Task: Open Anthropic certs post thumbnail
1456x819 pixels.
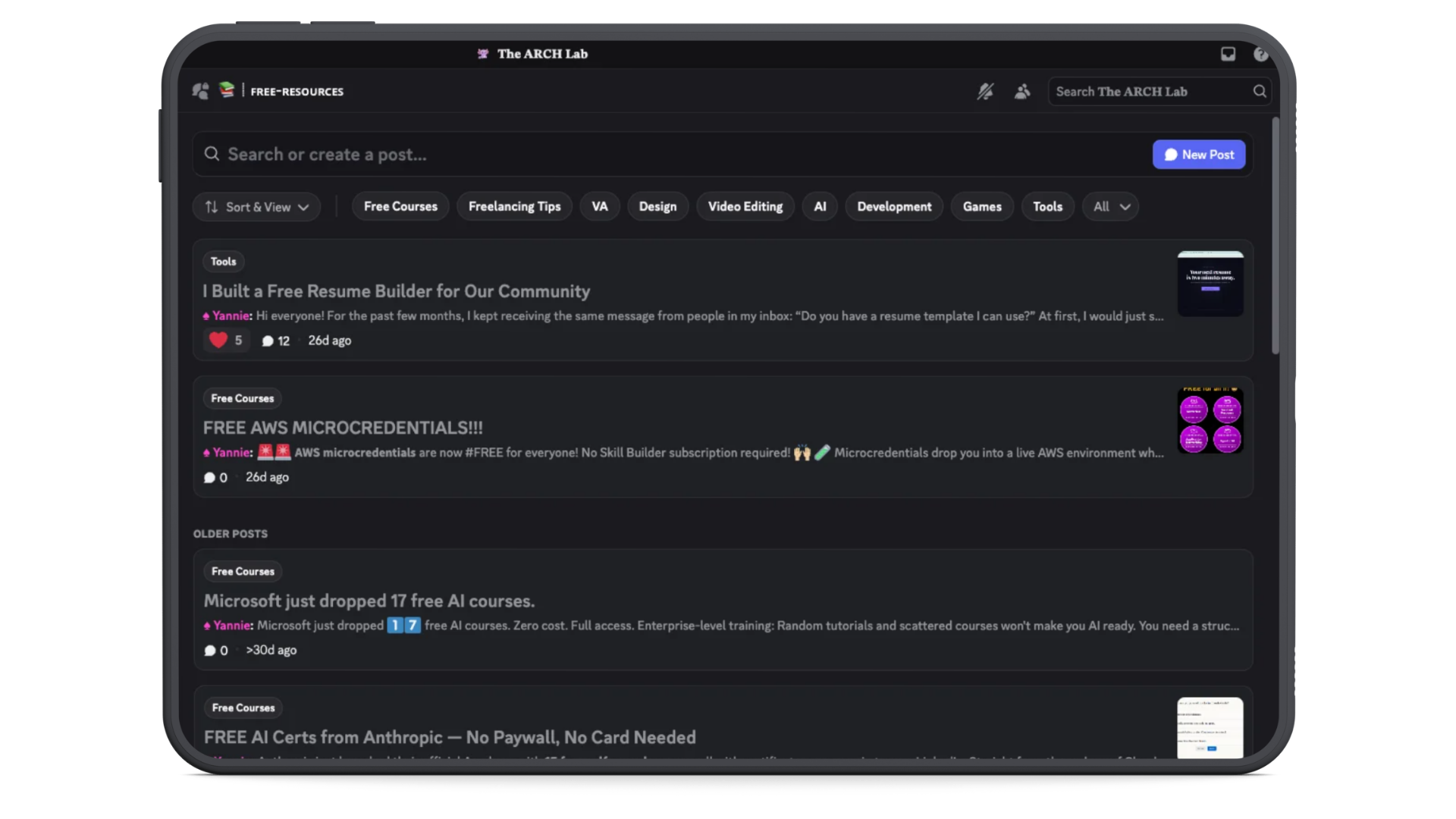Action: [1210, 728]
